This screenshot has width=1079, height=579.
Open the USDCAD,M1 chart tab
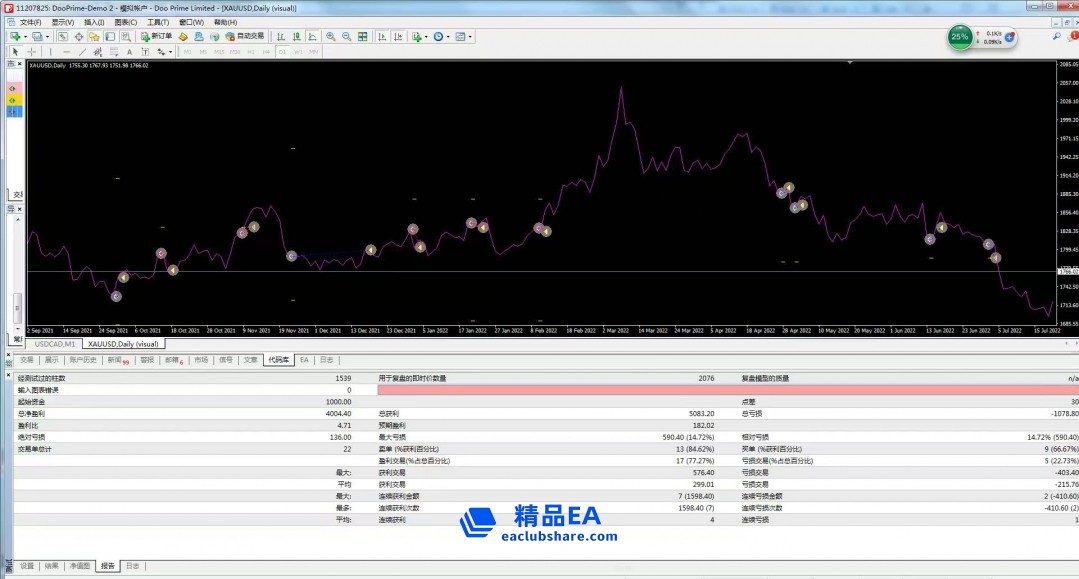(55, 344)
